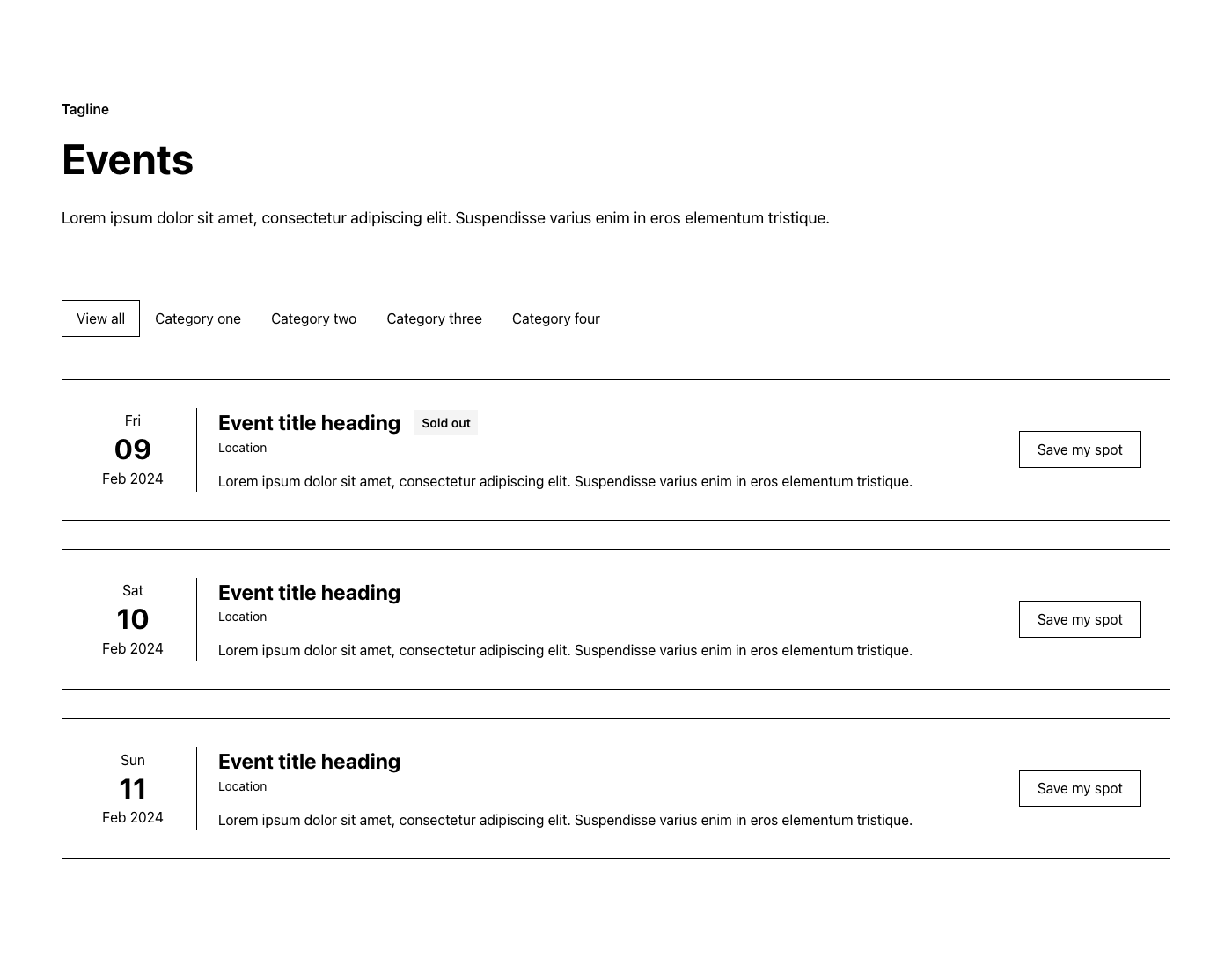Click Location under the Sun 11 event
The width and height of the screenshot is (1232, 957).
242,786
